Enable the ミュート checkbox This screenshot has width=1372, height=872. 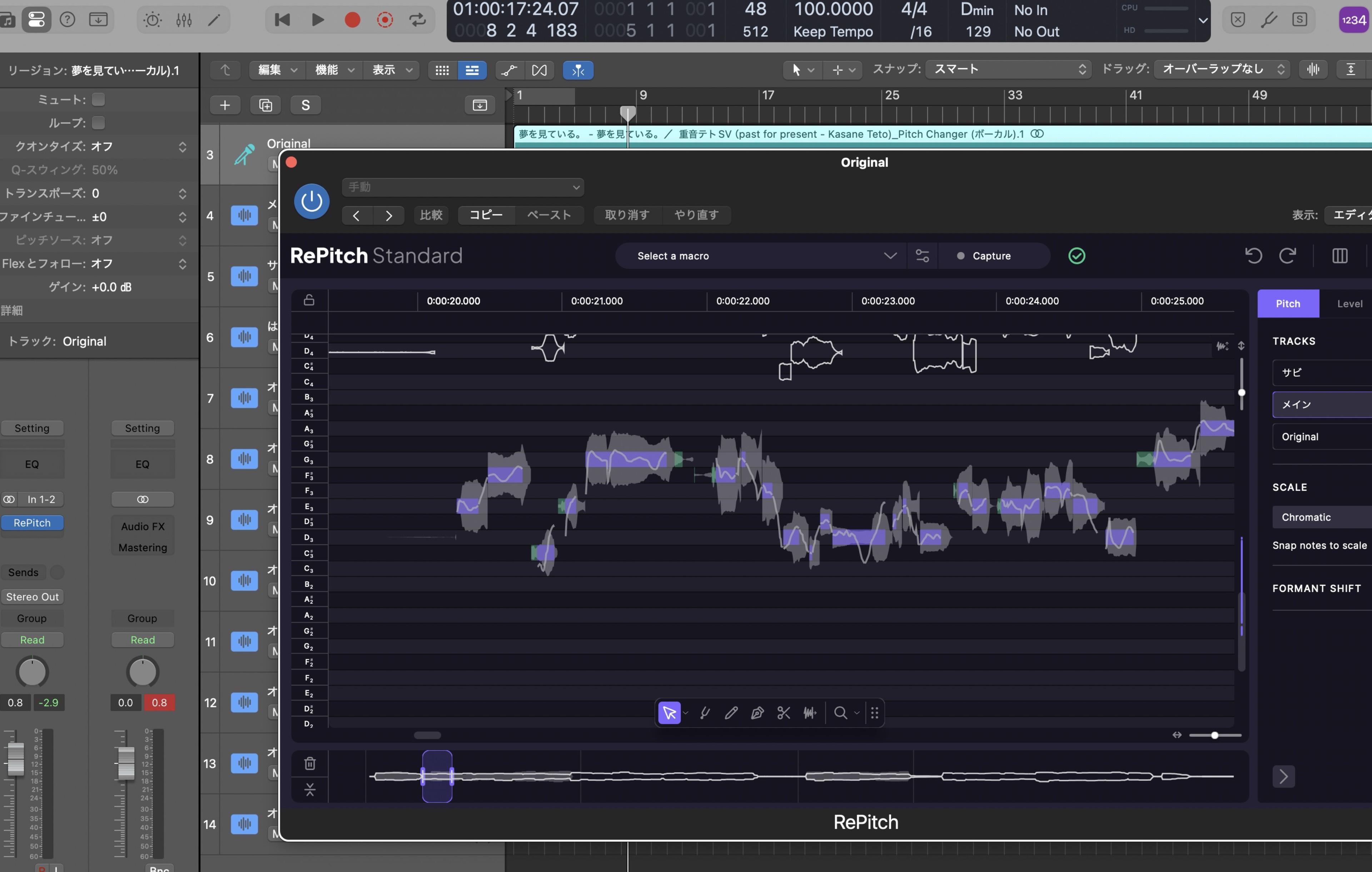[99, 99]
